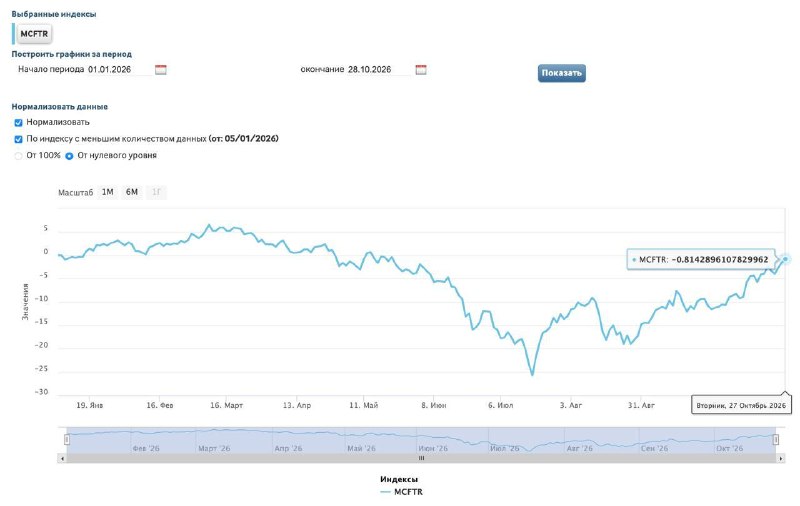Screen dimensions: 800x506
Task: Click the Нормализовать данные heading
Action: (60, 107)
